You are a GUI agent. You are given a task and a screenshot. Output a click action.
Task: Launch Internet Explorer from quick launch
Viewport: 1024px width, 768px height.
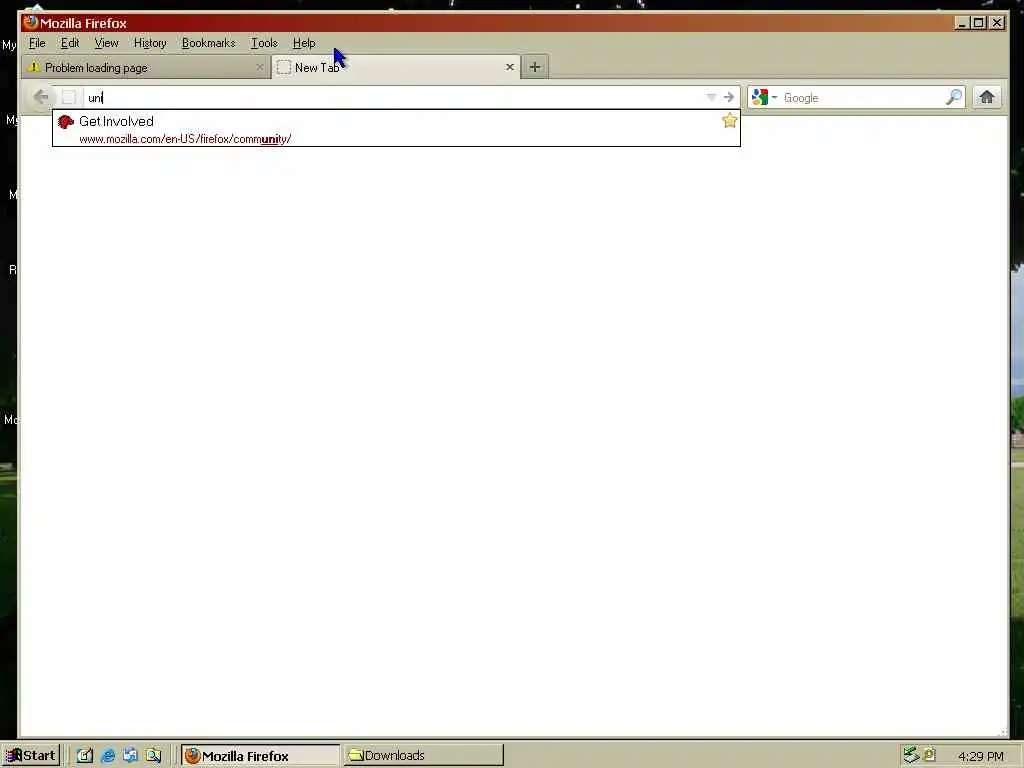108,756
